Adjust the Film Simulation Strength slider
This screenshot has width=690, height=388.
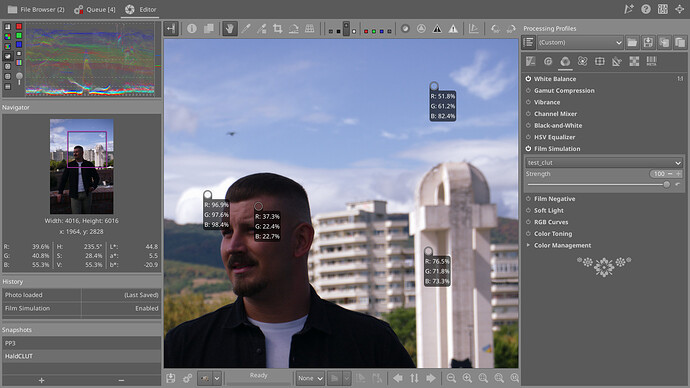click(597, 185)
